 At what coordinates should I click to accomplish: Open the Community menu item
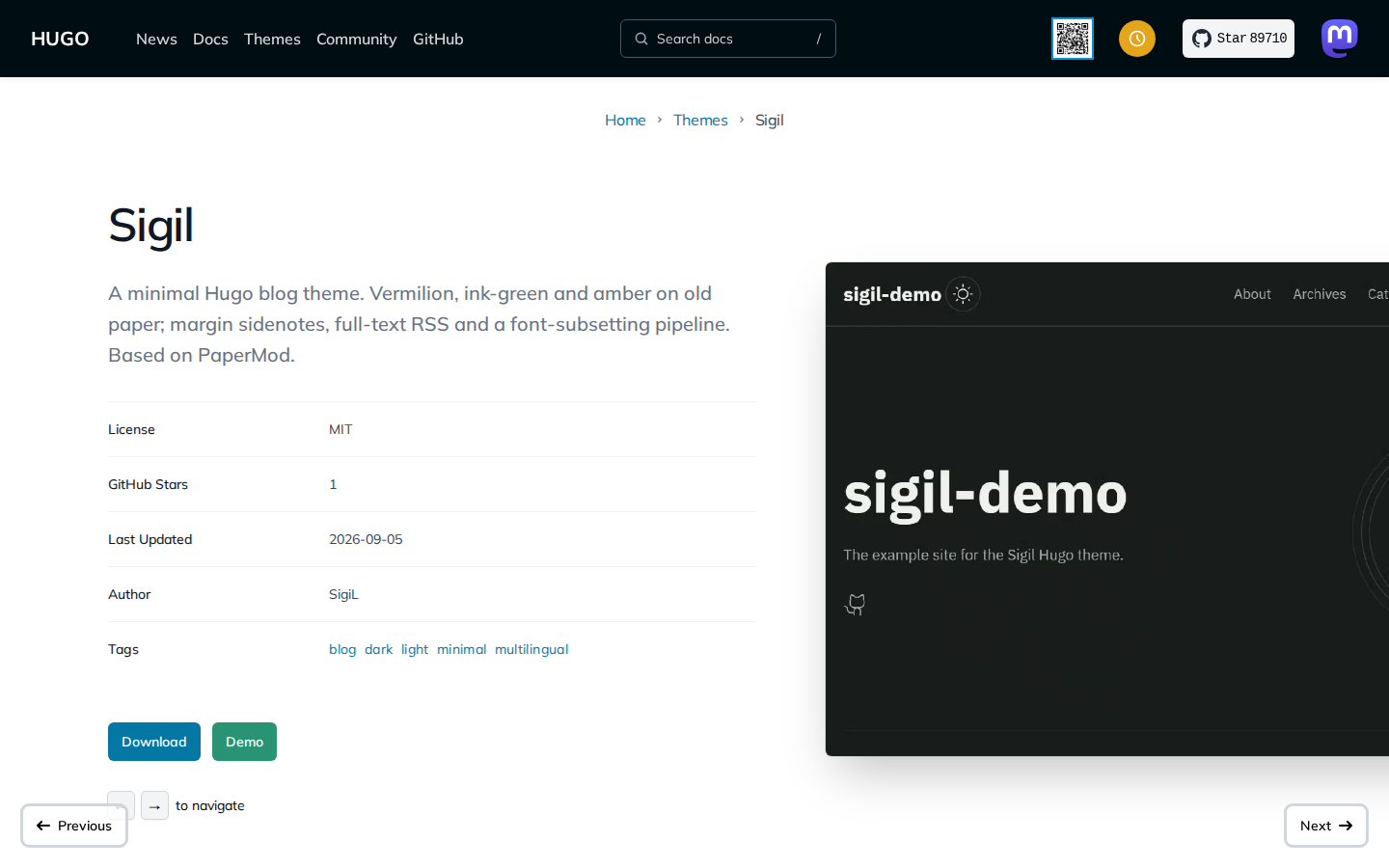[x=356, y=39]
